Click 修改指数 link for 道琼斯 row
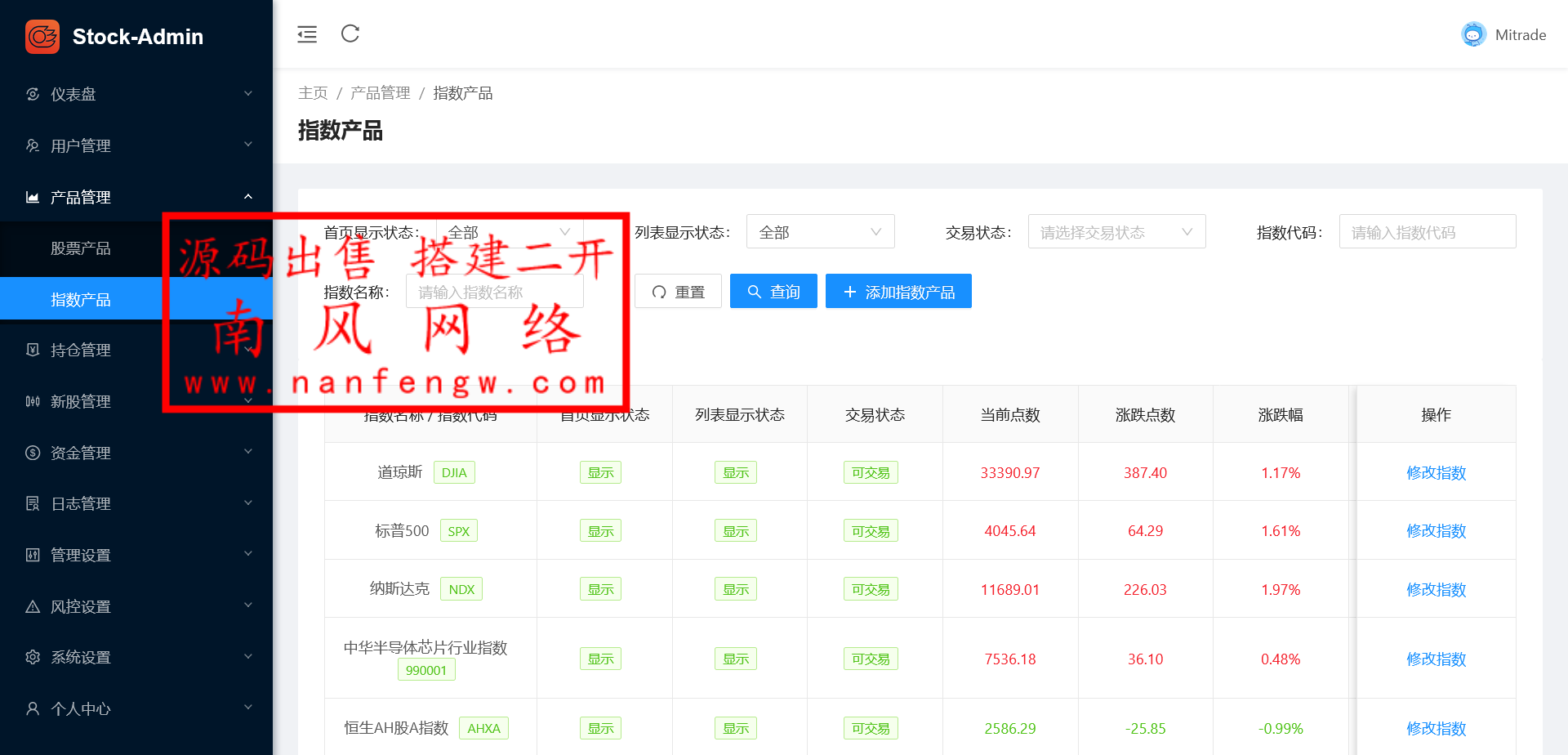1568x755 pixels. (x=1436, y=473)
